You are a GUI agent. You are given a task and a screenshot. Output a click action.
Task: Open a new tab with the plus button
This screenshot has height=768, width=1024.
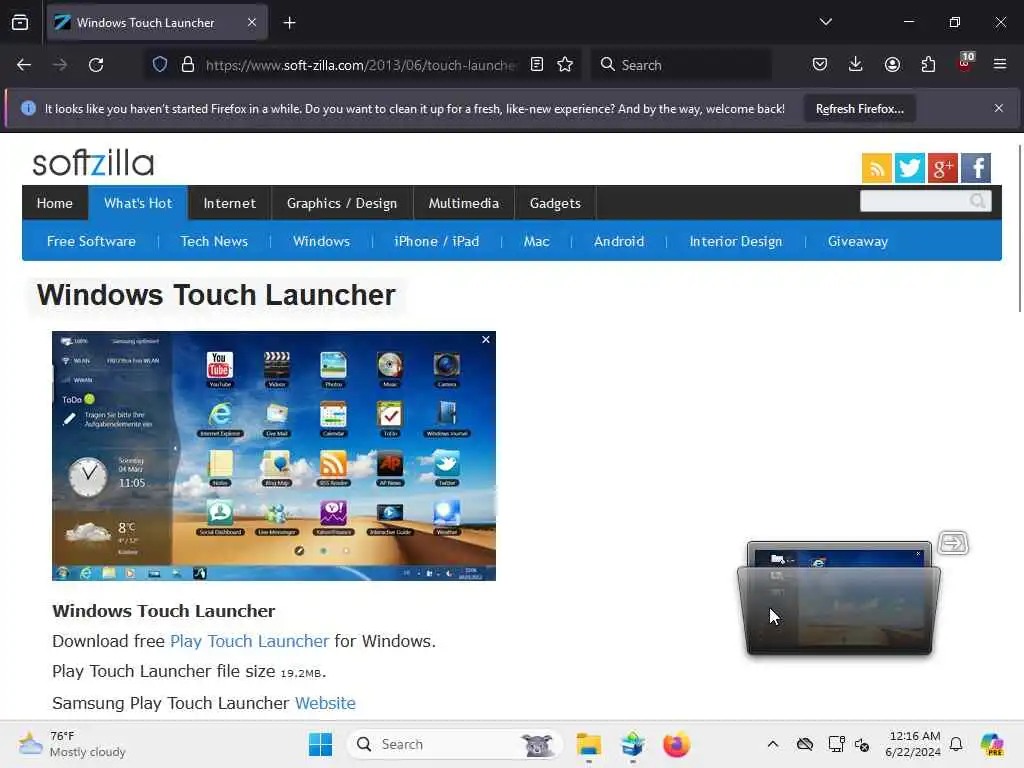[x=289, y=23]
